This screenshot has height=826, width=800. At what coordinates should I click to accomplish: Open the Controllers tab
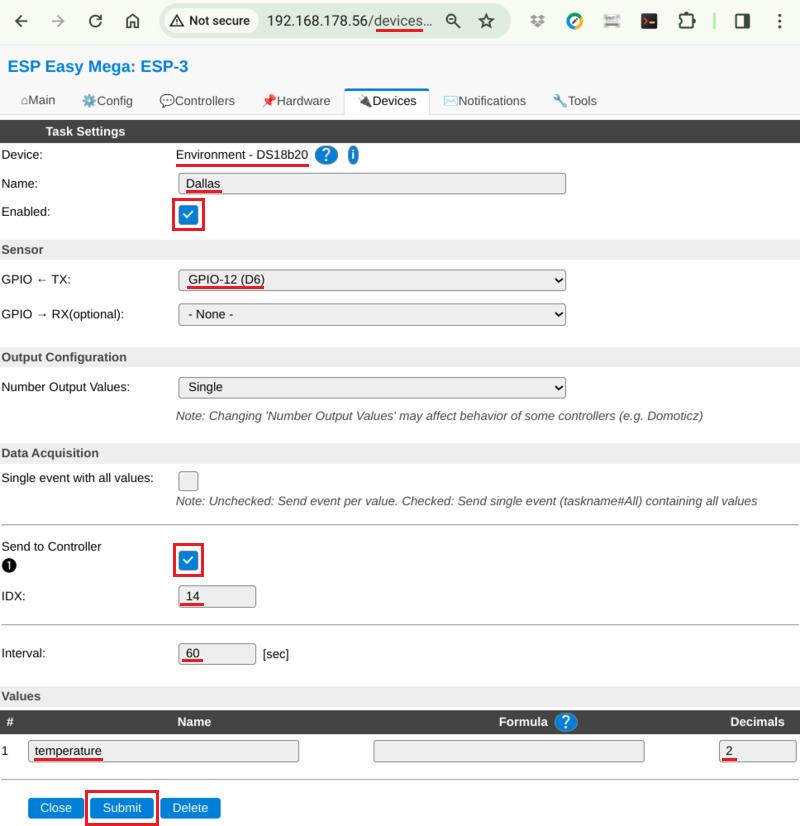[197, 101]
